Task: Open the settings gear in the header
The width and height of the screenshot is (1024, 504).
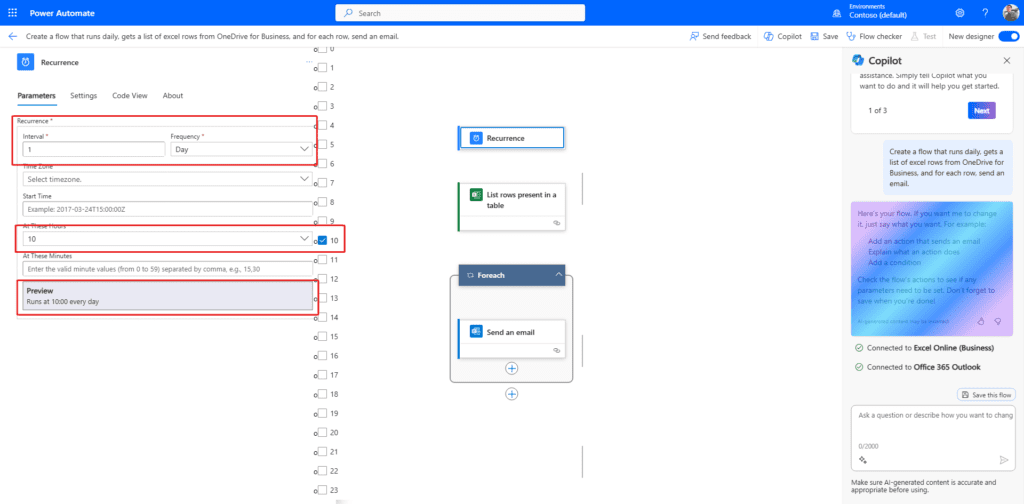Action: point(960,13)
